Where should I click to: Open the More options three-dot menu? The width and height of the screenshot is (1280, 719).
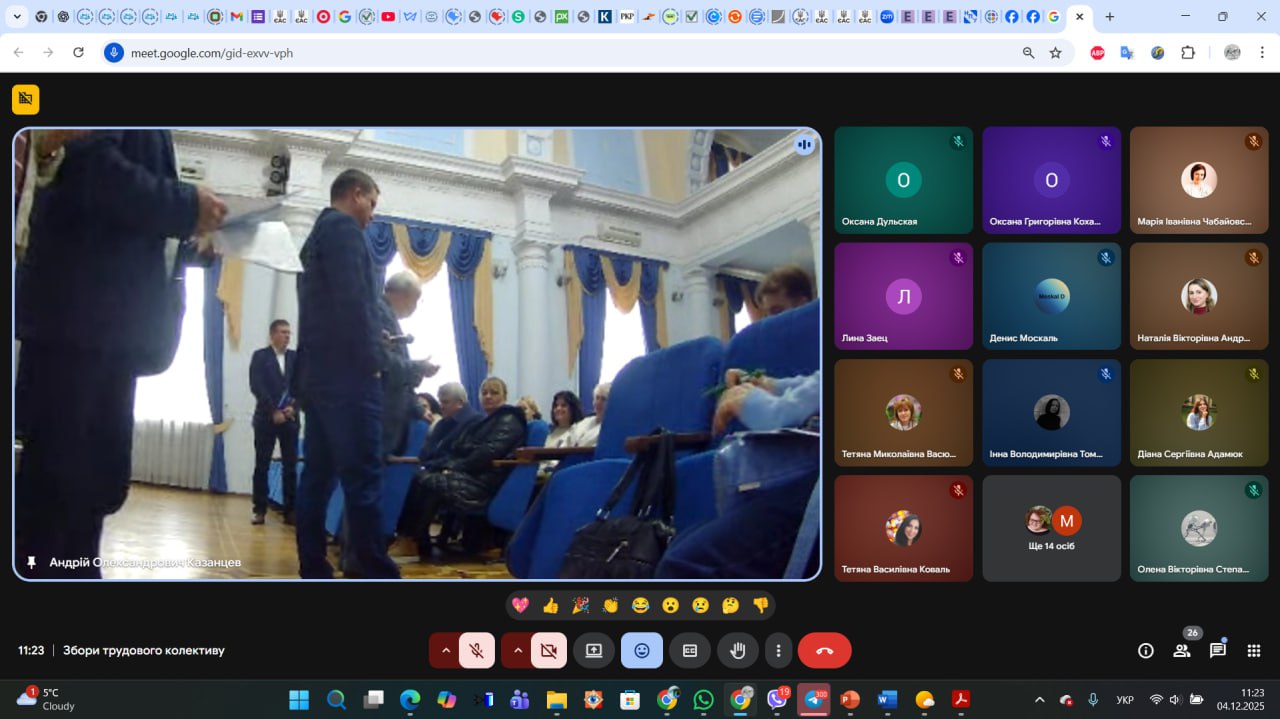point(779,650)
